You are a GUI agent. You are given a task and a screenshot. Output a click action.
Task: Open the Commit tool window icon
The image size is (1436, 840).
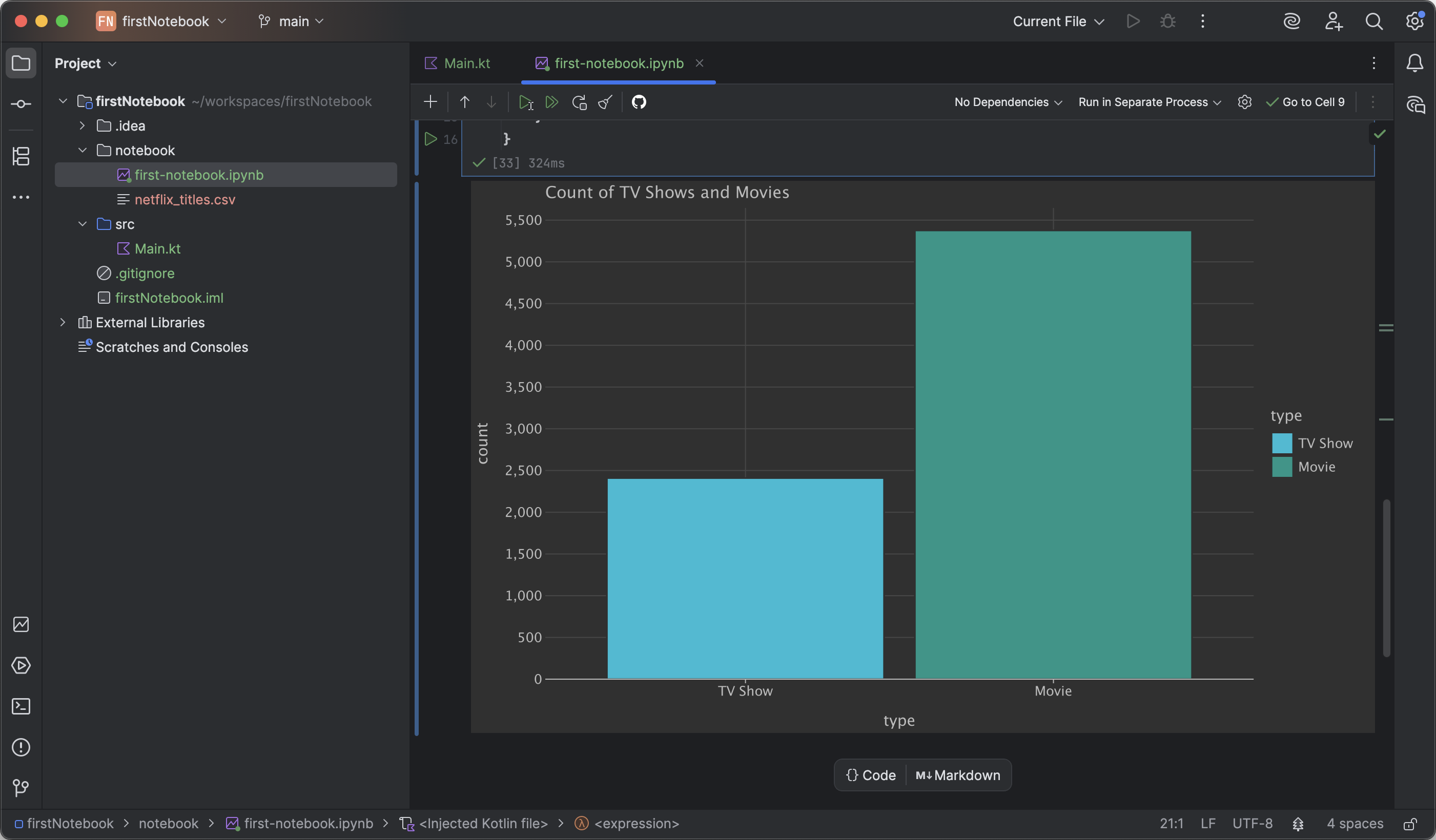point(21,103)
